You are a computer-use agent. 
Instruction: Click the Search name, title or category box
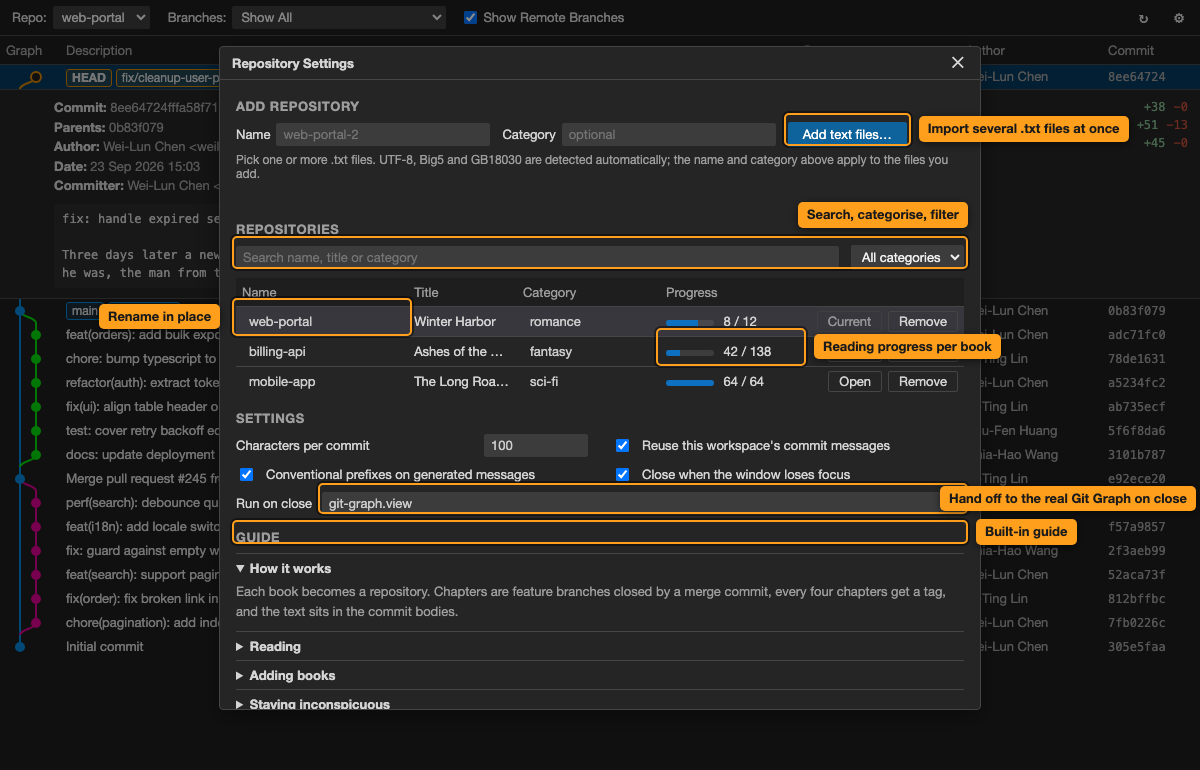[538, 257]
